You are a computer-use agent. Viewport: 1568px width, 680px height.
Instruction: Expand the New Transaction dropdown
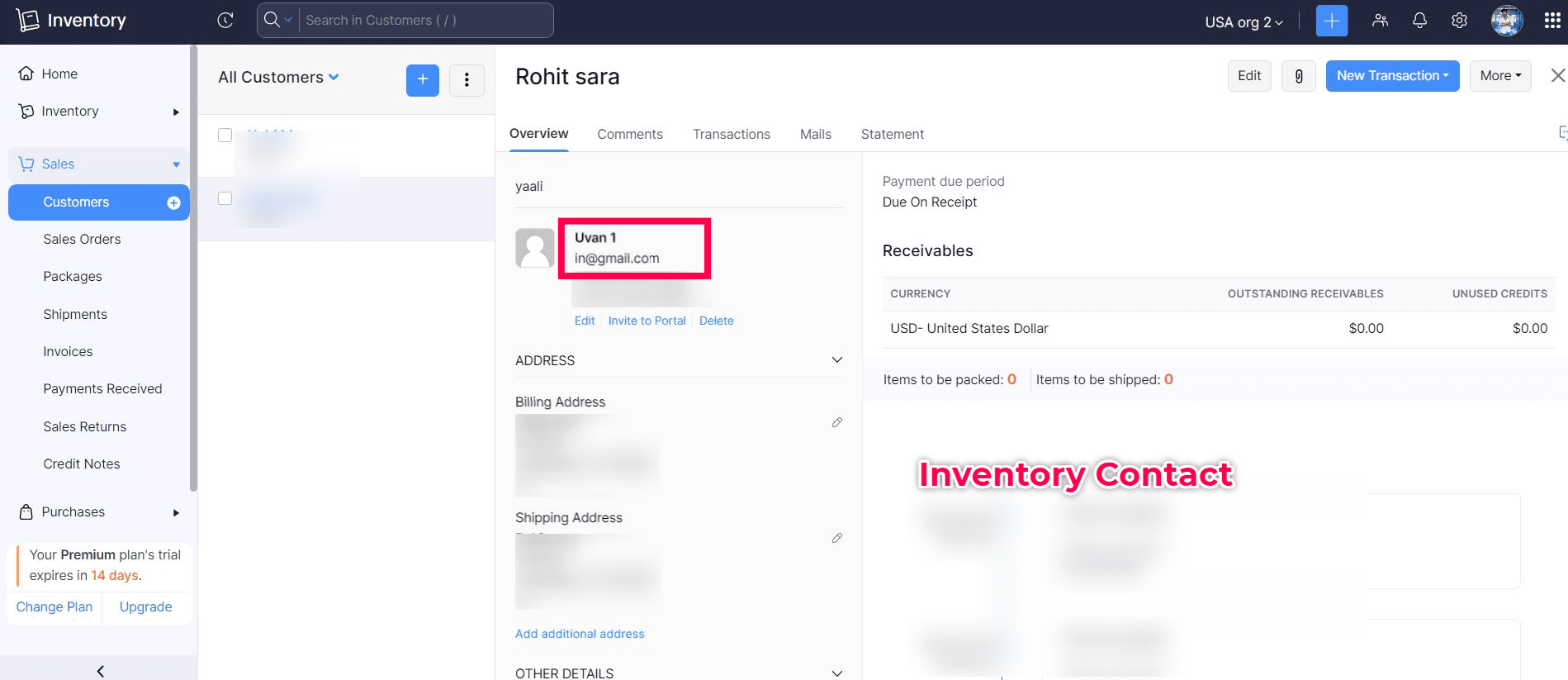point(1392,76)
